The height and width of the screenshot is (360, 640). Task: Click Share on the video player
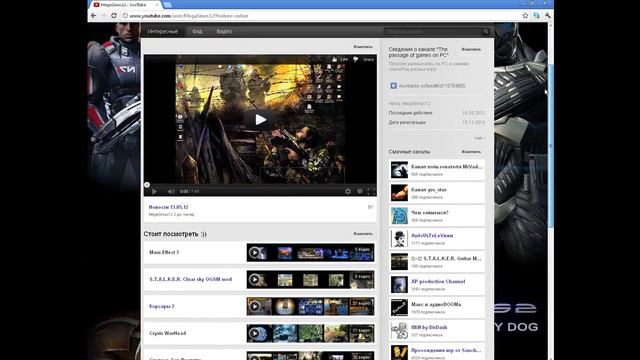click(368, 59)
